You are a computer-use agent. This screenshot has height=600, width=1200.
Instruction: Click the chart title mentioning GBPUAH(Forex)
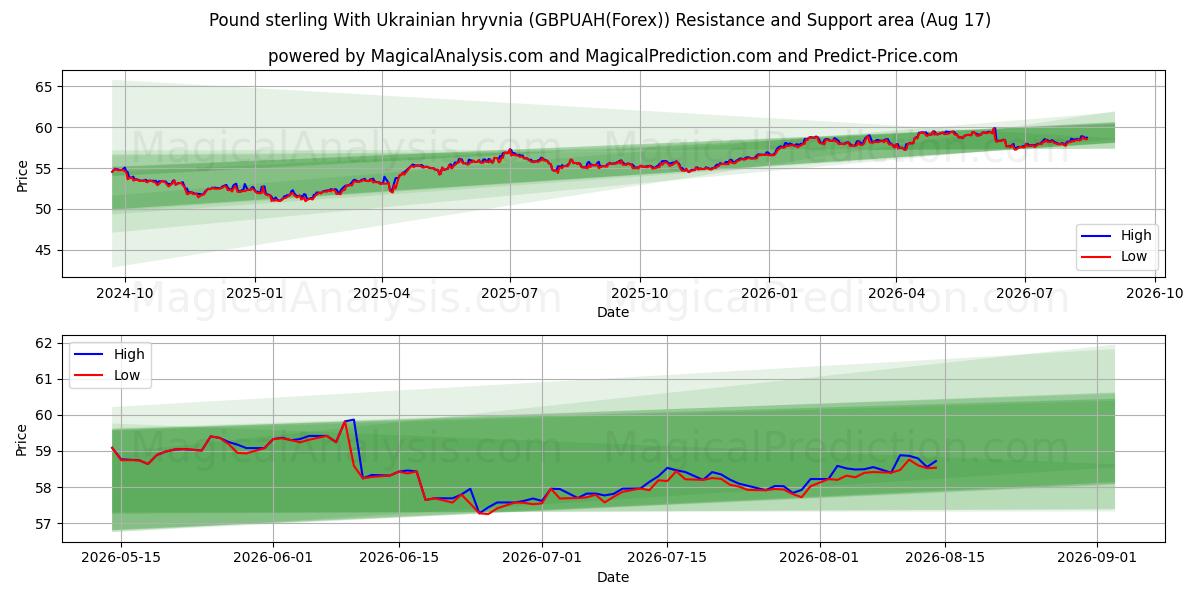tap(600, 20)
